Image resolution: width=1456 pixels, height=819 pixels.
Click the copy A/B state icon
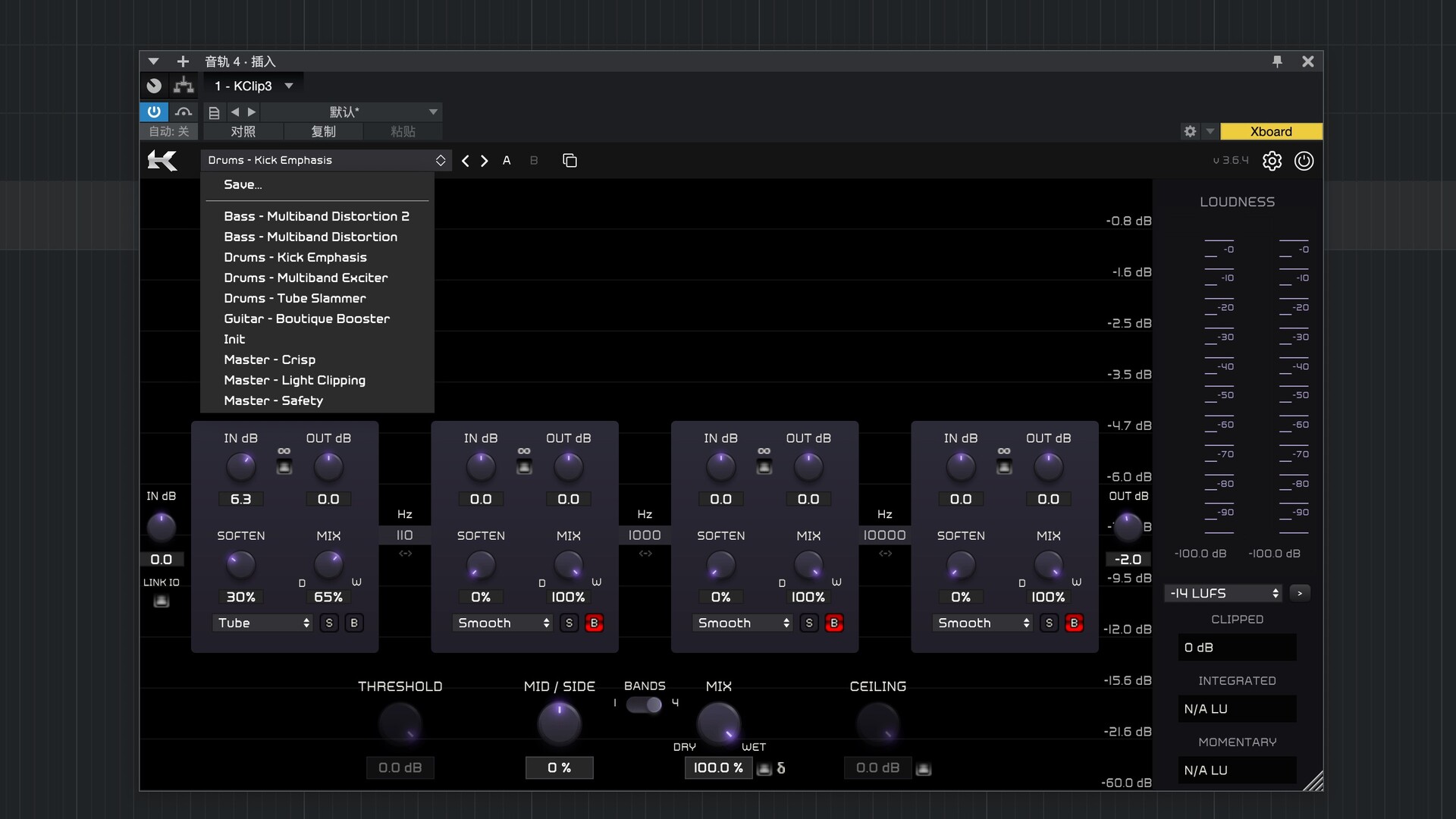[x=570, y=161]
